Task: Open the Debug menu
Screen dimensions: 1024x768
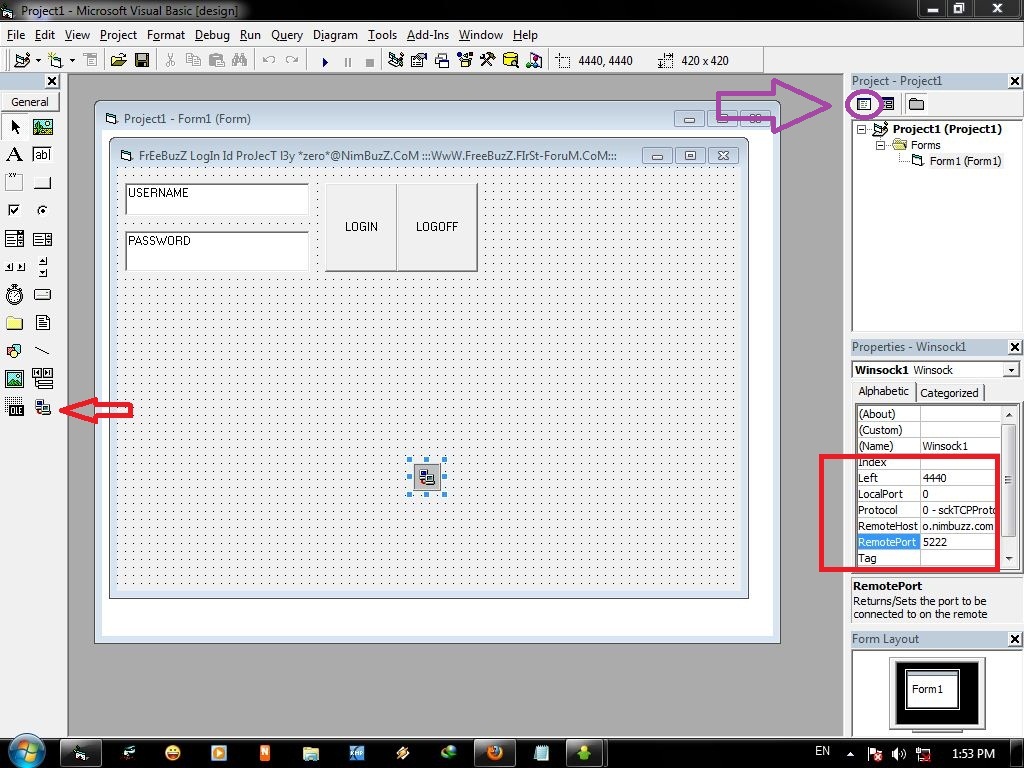Action: coord(212,35)
